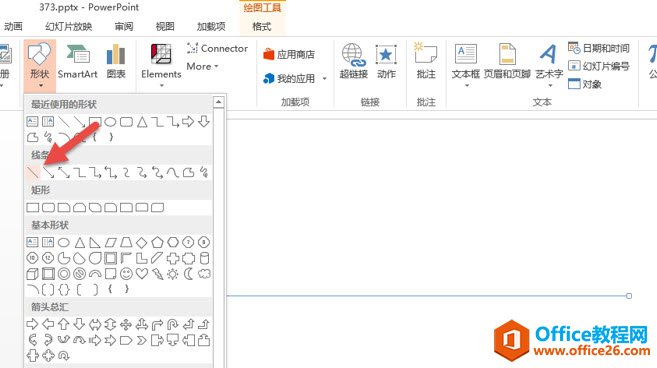657x368 pixels.
Task: Open 页眉和页脚 header and footer
Action: point(507,61)
